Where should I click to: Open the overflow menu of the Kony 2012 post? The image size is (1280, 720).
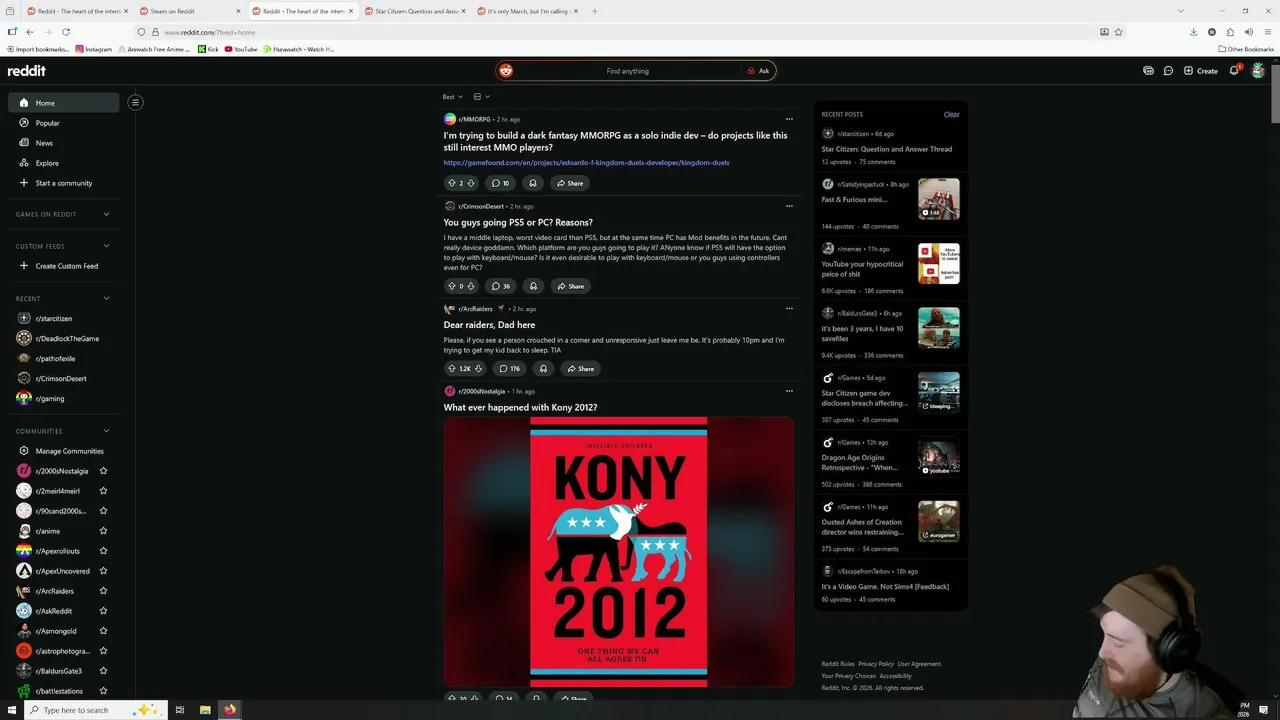click(x=789, y=391)
